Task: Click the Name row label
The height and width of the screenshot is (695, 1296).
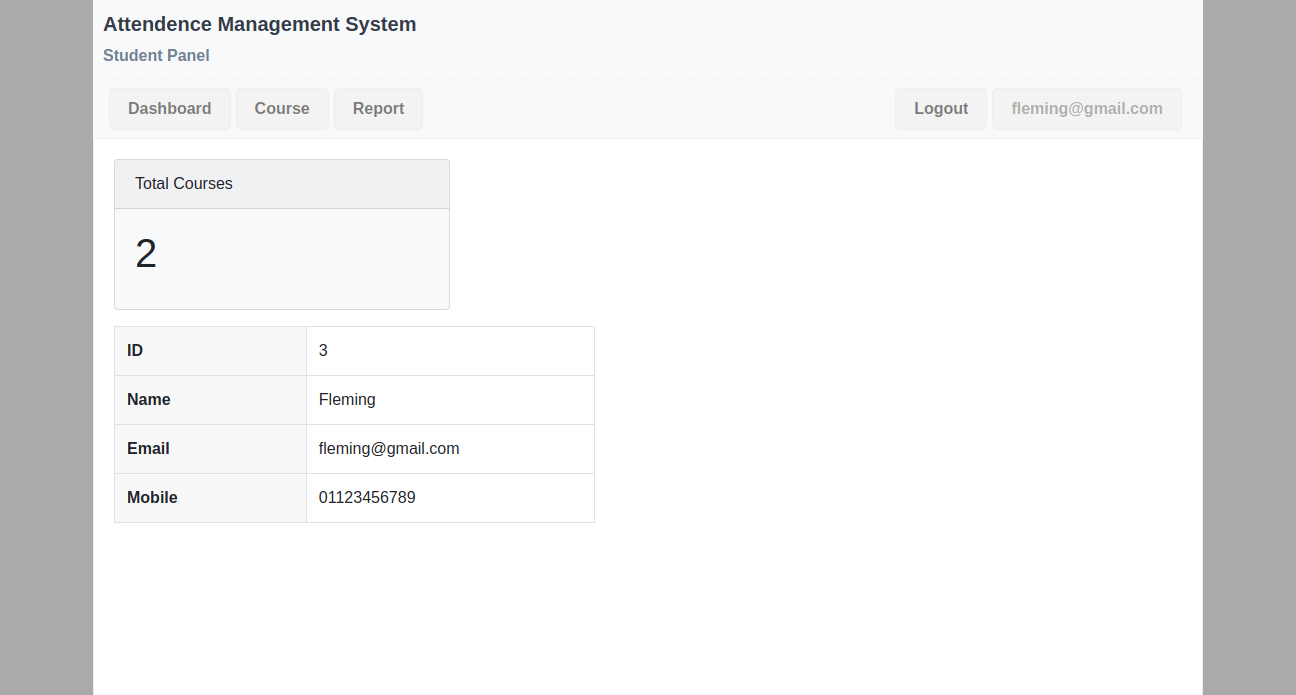Action: (149, 400)
